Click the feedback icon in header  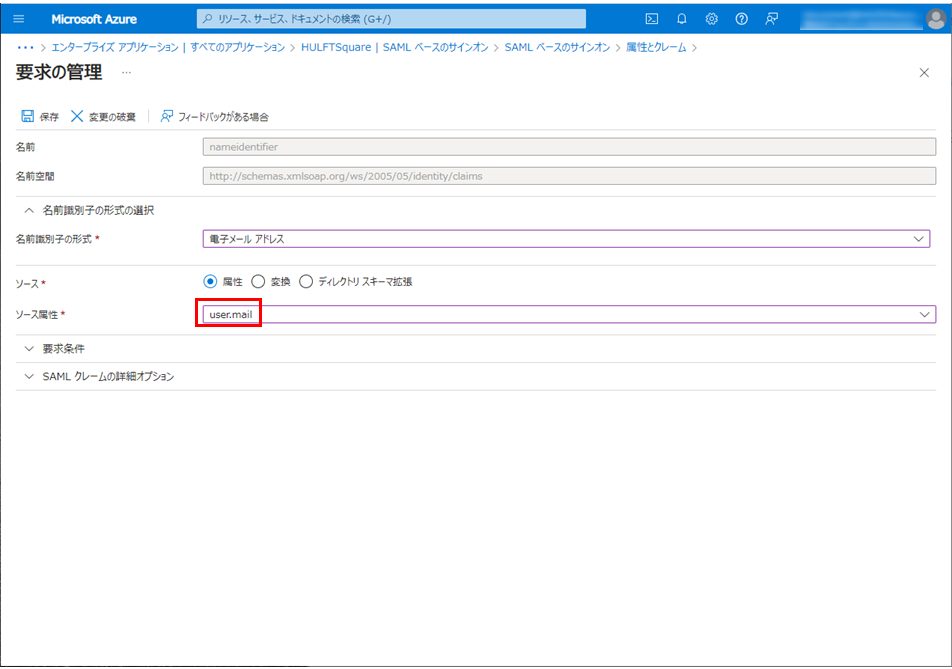coord(771,19)
